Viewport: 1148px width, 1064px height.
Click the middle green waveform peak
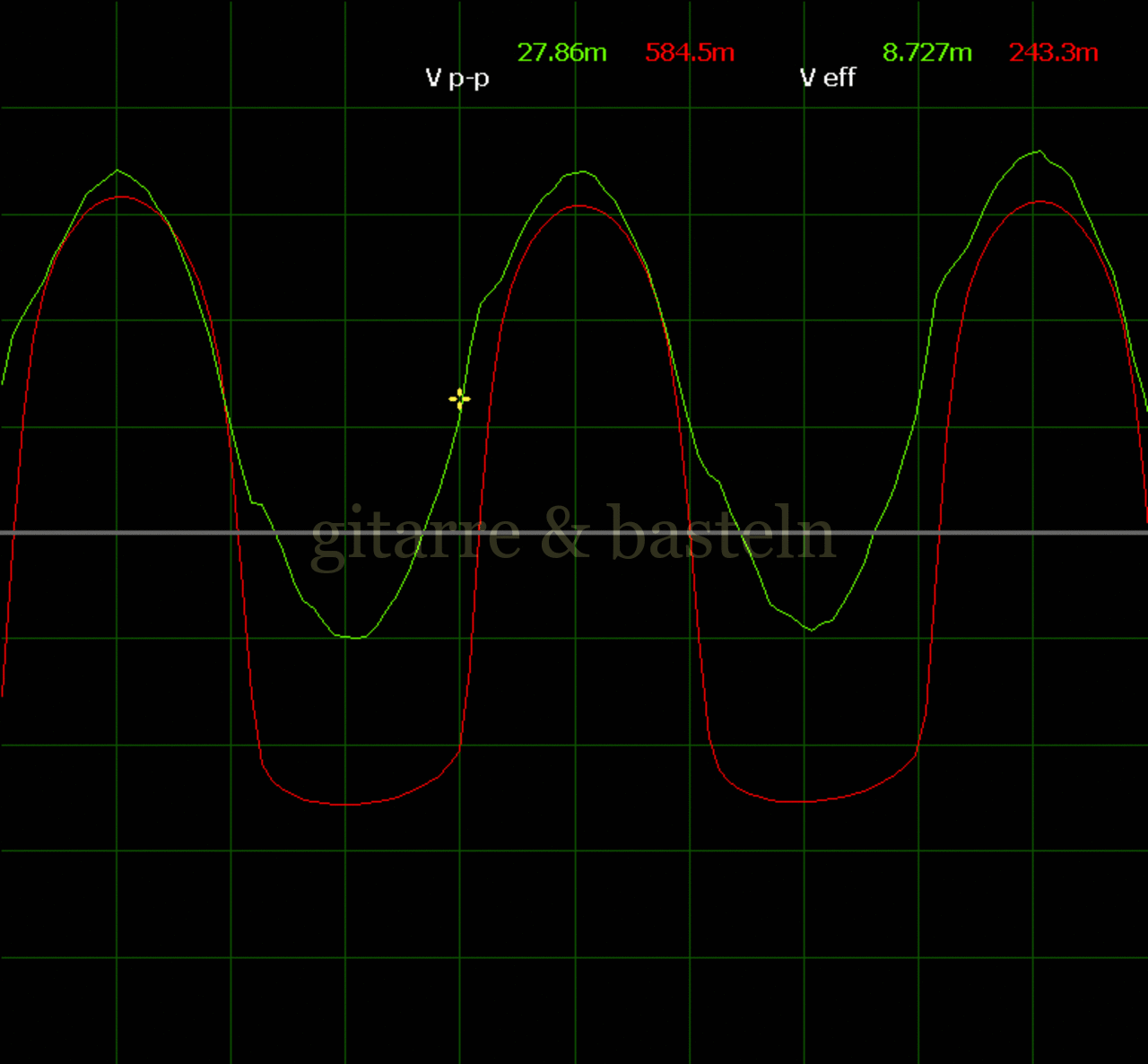(x=583, y=171)
